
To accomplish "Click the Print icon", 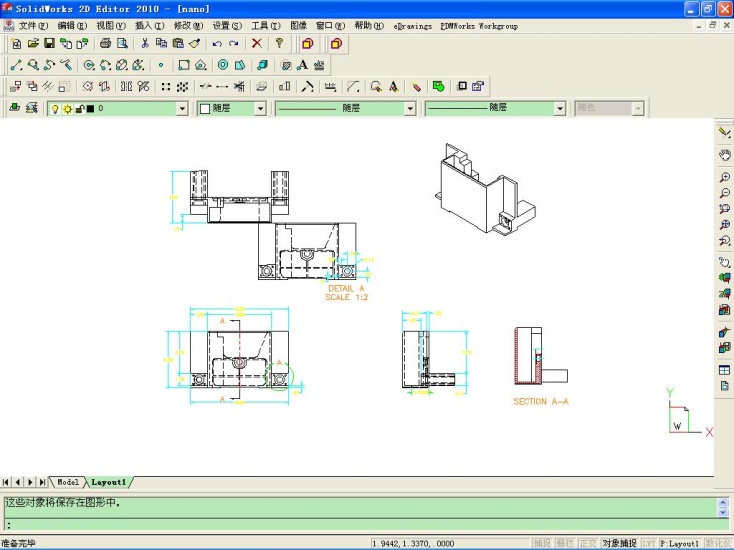I will coord(105,44).
